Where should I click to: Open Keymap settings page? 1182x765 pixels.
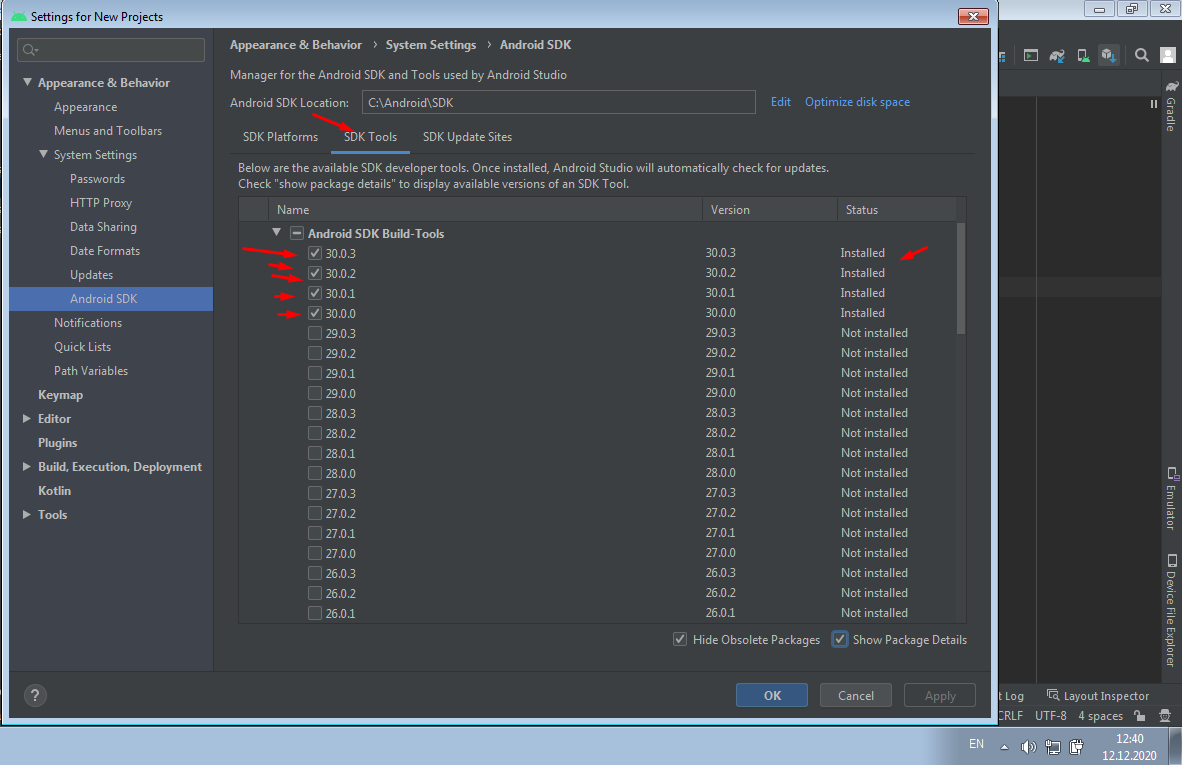coord(60,395)
